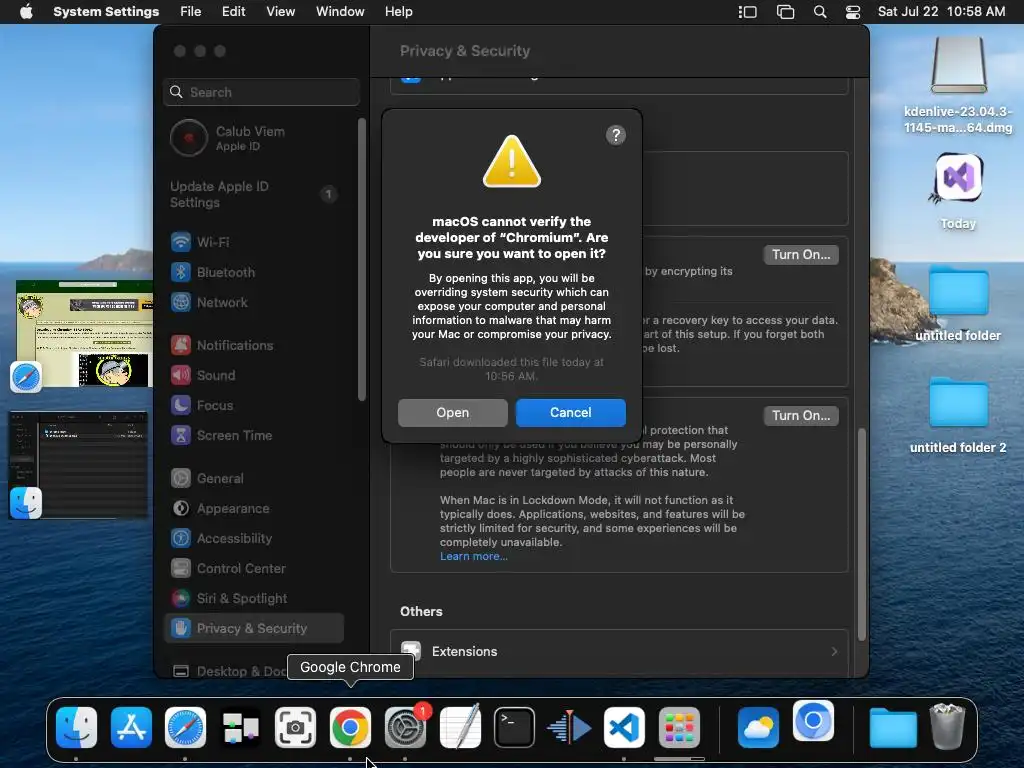Click the settings content pane scrollbar
This screenshot has width=1024, height=768.
click(861, 534)
